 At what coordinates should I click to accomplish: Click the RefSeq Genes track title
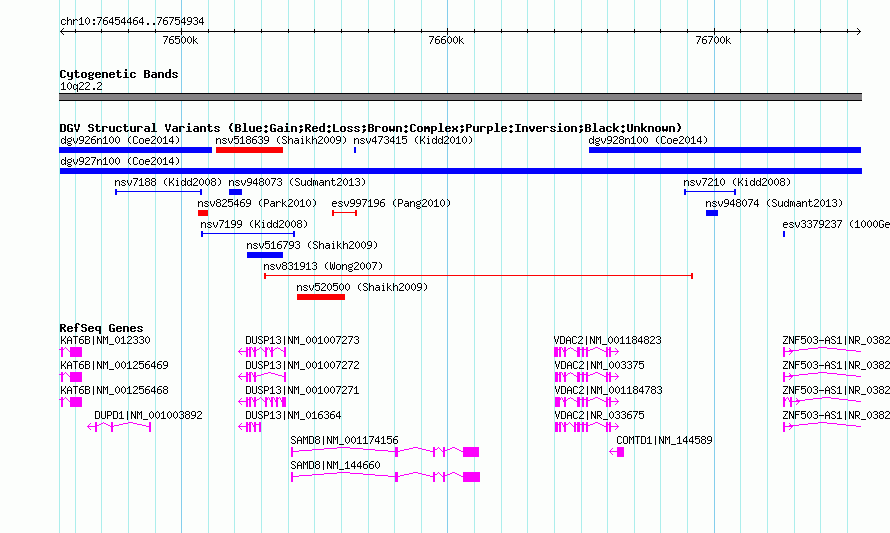pos(102,328)
